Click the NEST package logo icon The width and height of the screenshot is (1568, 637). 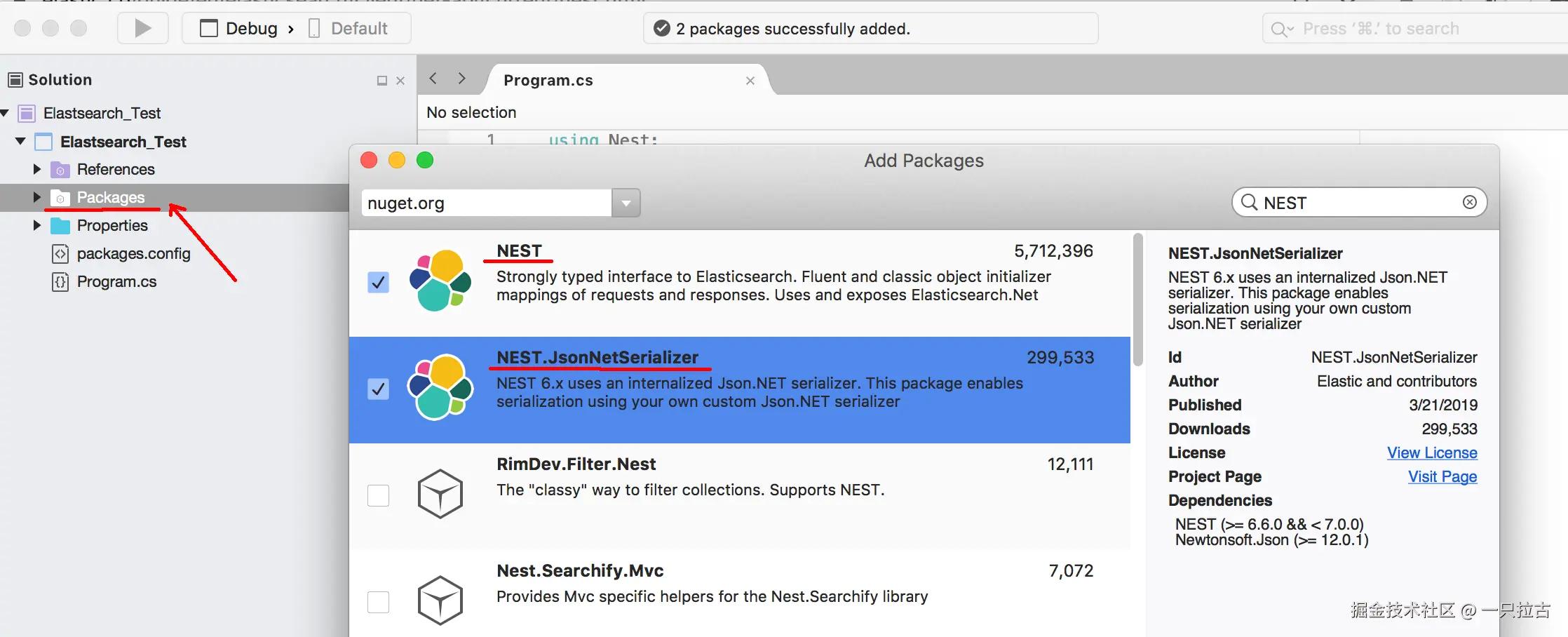(440, 281)
